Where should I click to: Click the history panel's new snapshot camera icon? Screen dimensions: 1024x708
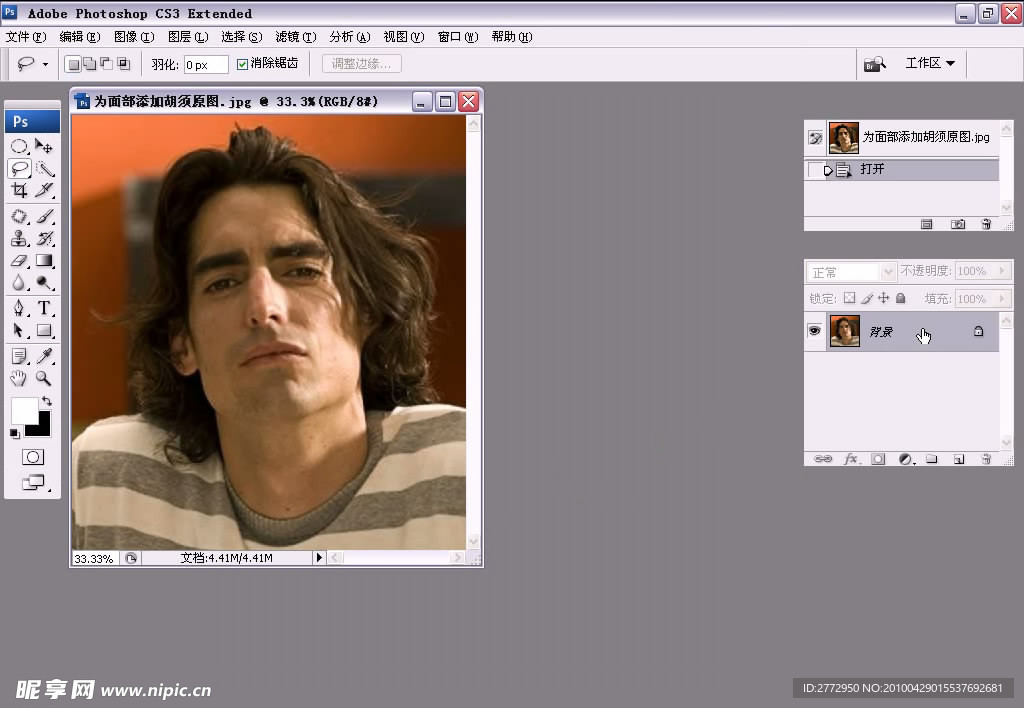958,224
